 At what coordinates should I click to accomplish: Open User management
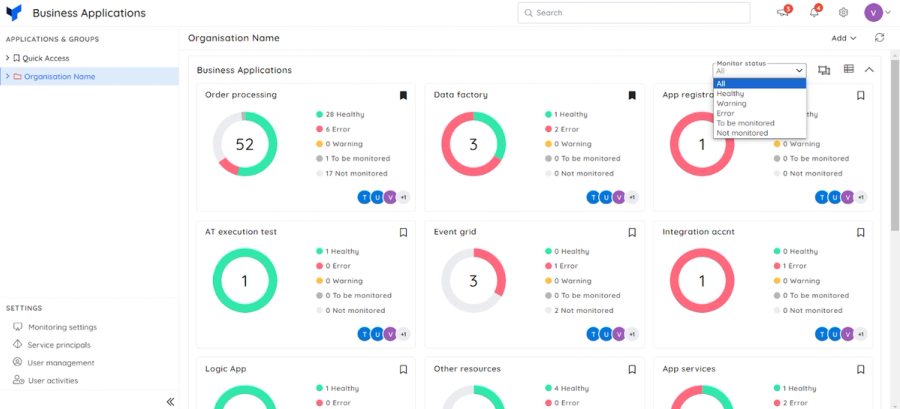click(61, 363)
